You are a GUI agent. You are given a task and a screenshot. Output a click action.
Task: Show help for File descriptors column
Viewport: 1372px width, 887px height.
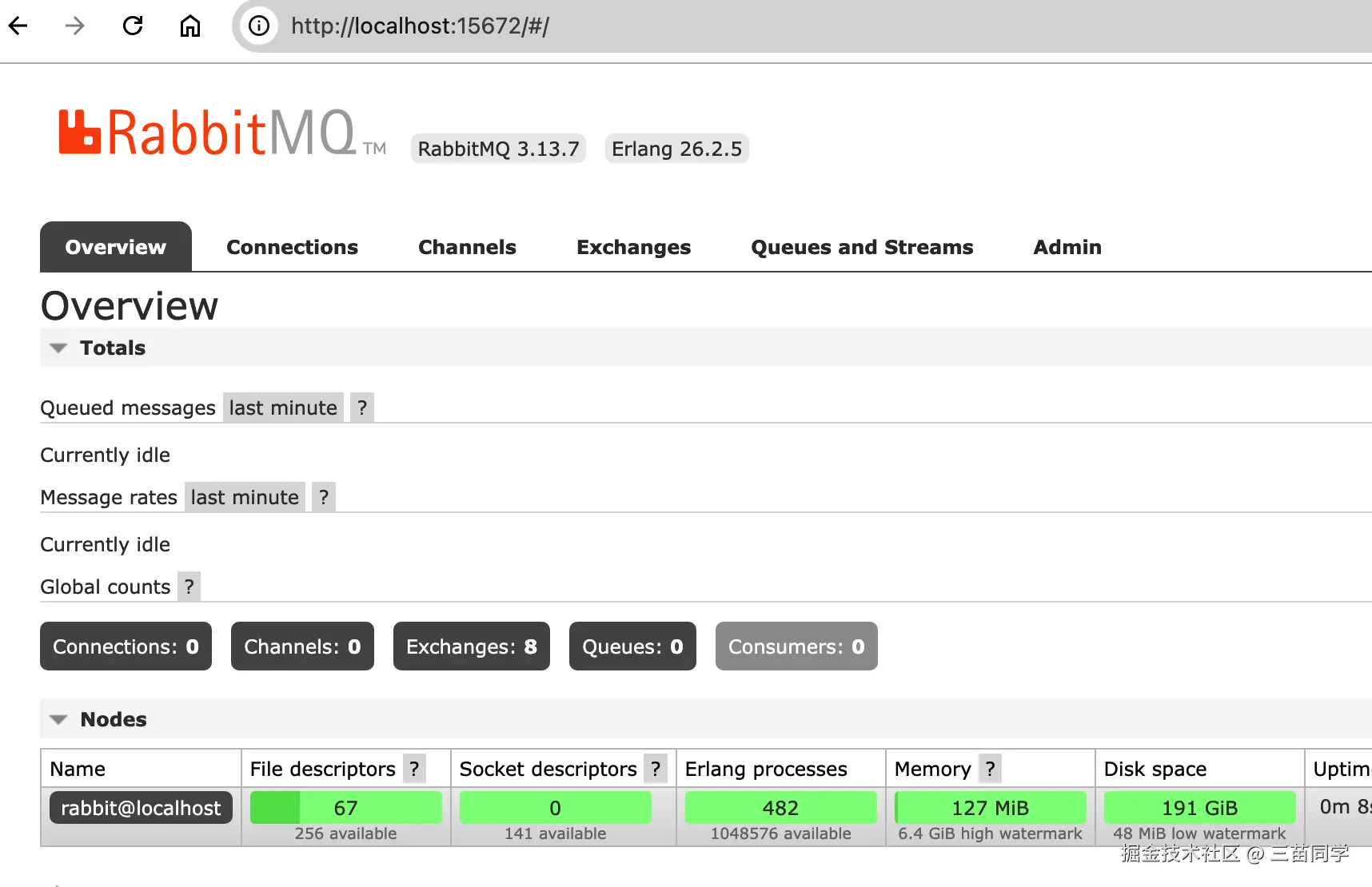[414, 769]
